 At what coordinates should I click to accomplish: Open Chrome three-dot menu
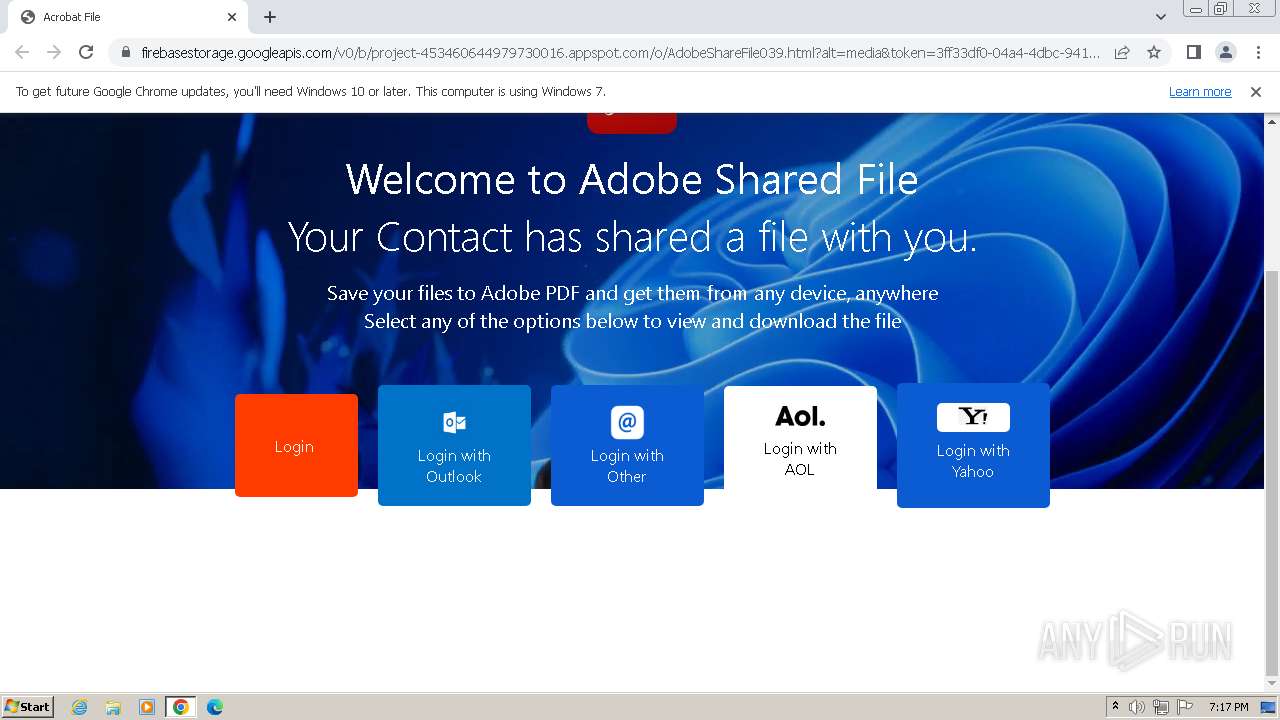click(1258, 52)
